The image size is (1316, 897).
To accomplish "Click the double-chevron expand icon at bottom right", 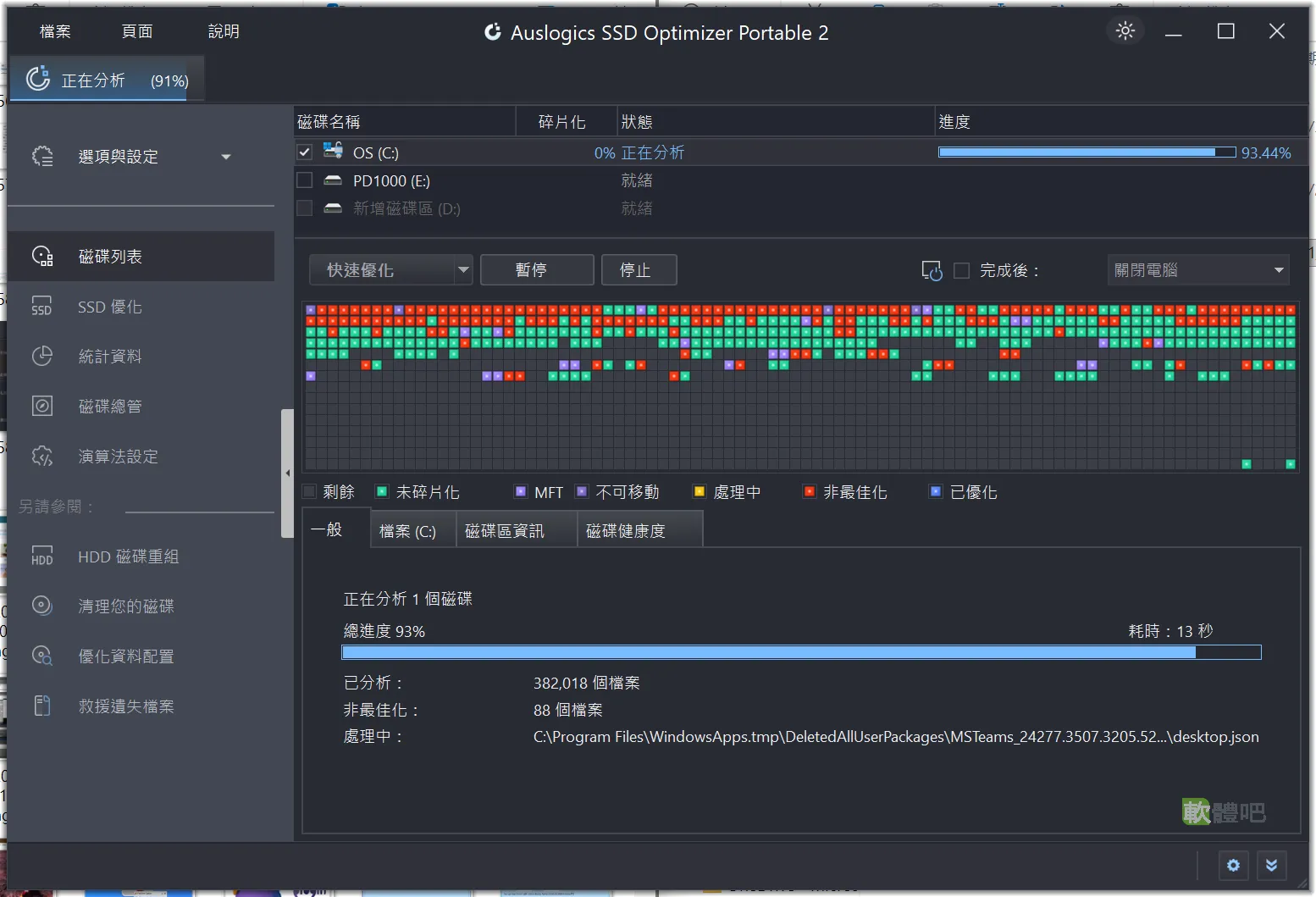I will pos(1272,866).
